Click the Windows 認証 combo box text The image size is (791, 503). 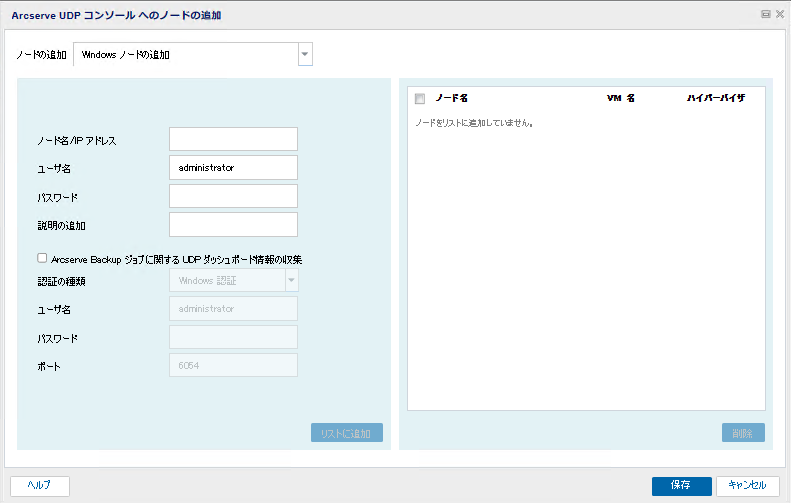(207, 281)
